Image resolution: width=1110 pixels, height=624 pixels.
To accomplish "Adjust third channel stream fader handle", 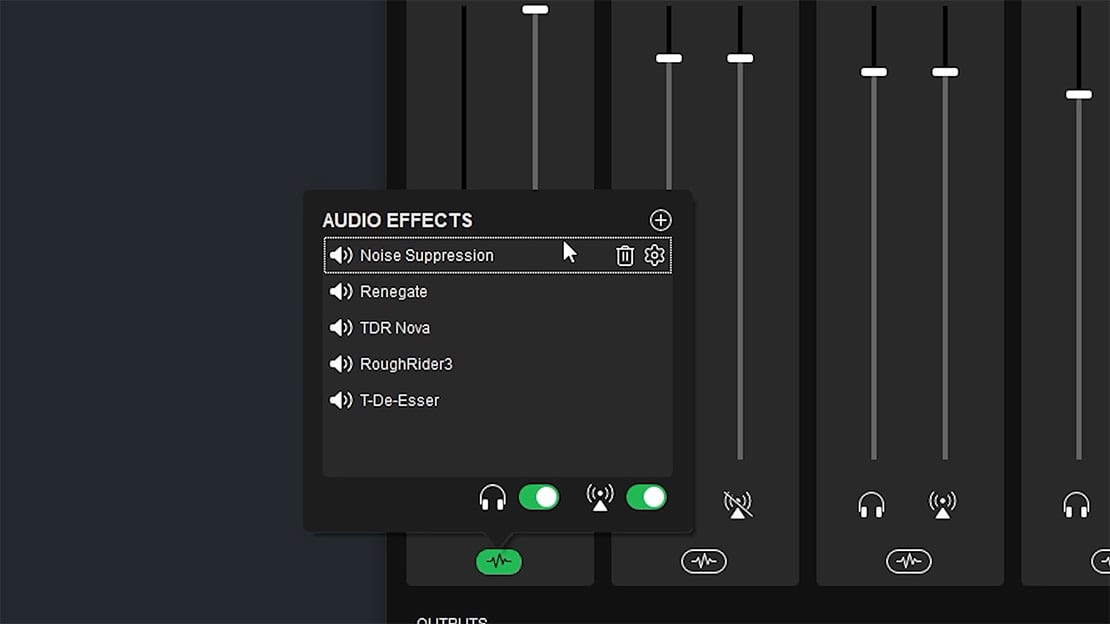I will pyautogui.click(x=945, y=72).
